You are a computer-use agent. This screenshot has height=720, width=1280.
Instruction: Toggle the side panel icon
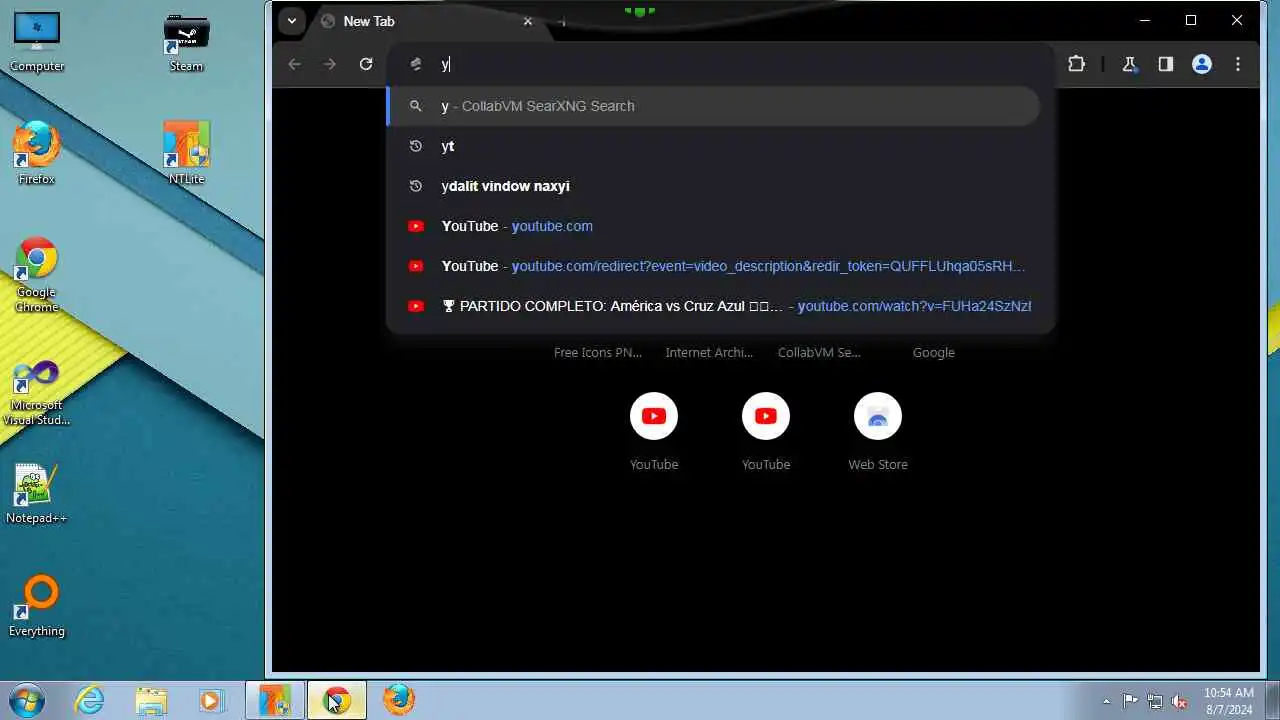pos(1165,64)
